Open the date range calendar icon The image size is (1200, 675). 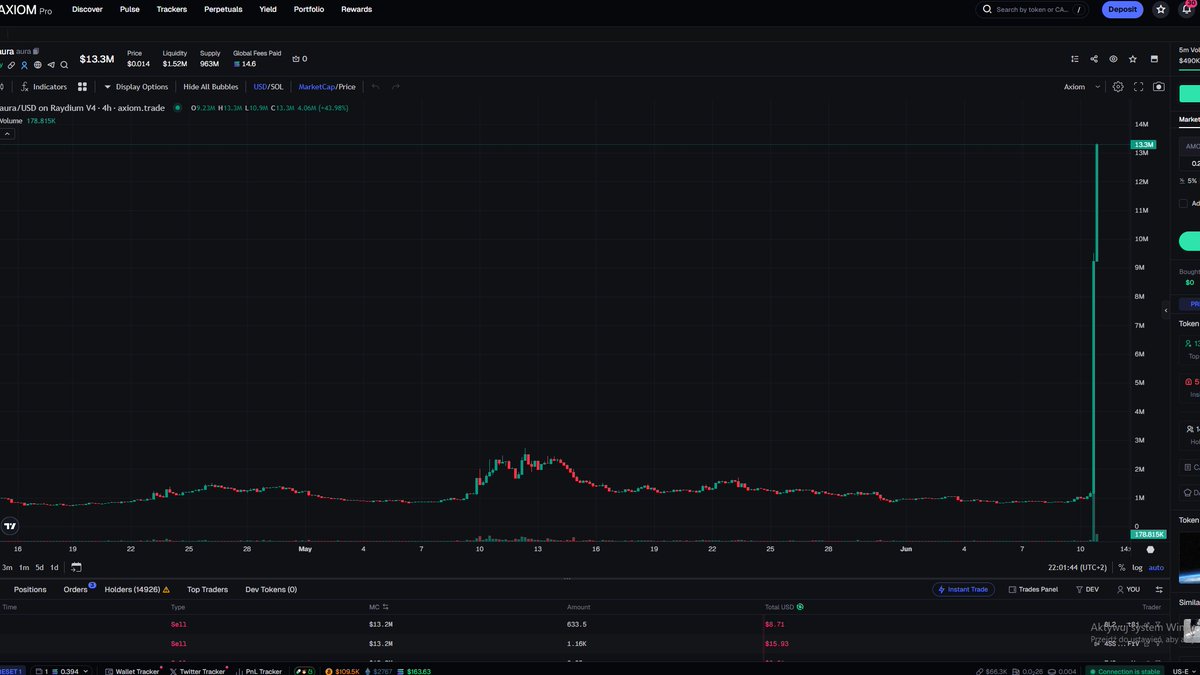pos(76,567)
